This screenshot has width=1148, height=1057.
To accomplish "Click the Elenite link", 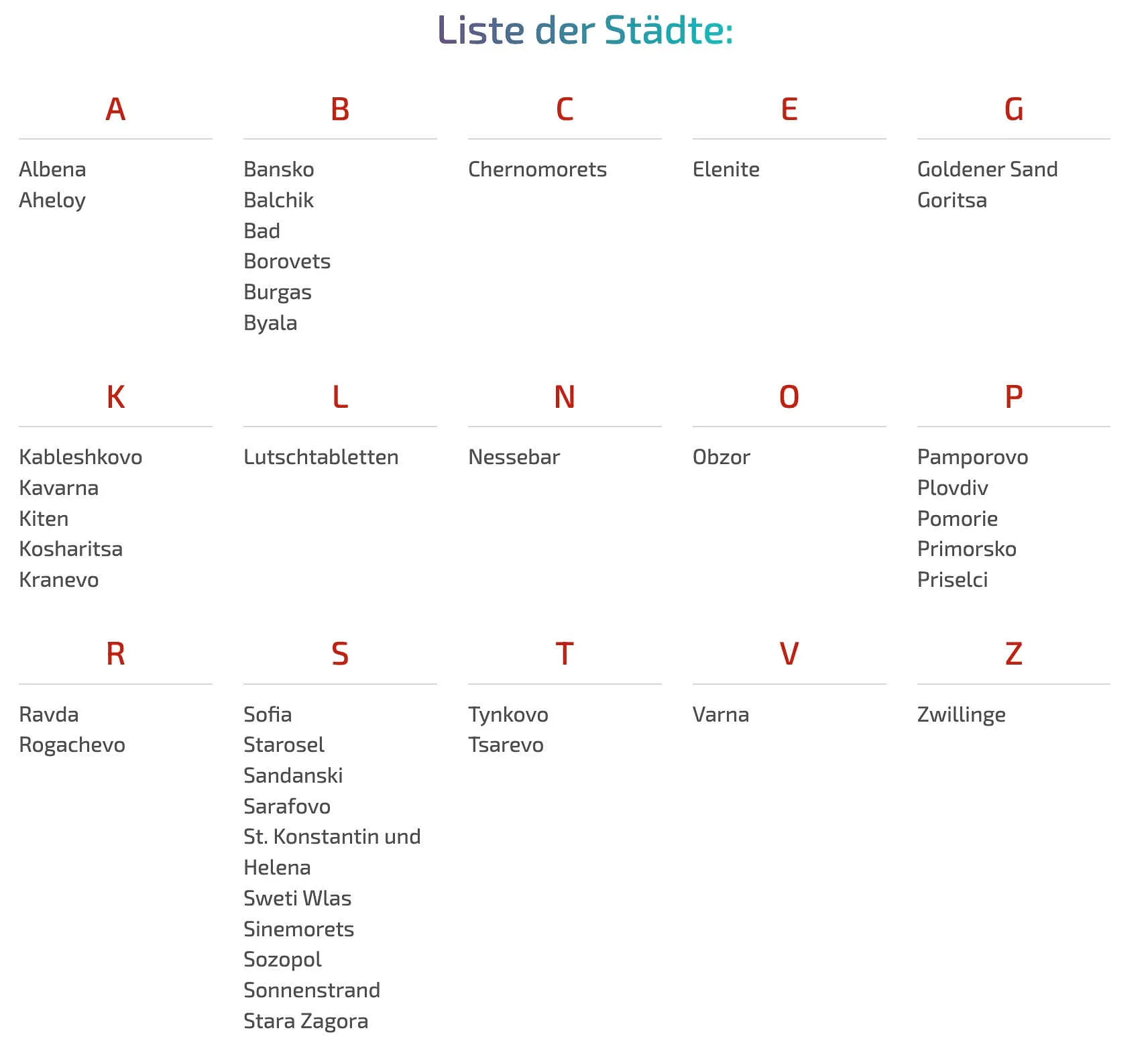I will tap(726, 169).
